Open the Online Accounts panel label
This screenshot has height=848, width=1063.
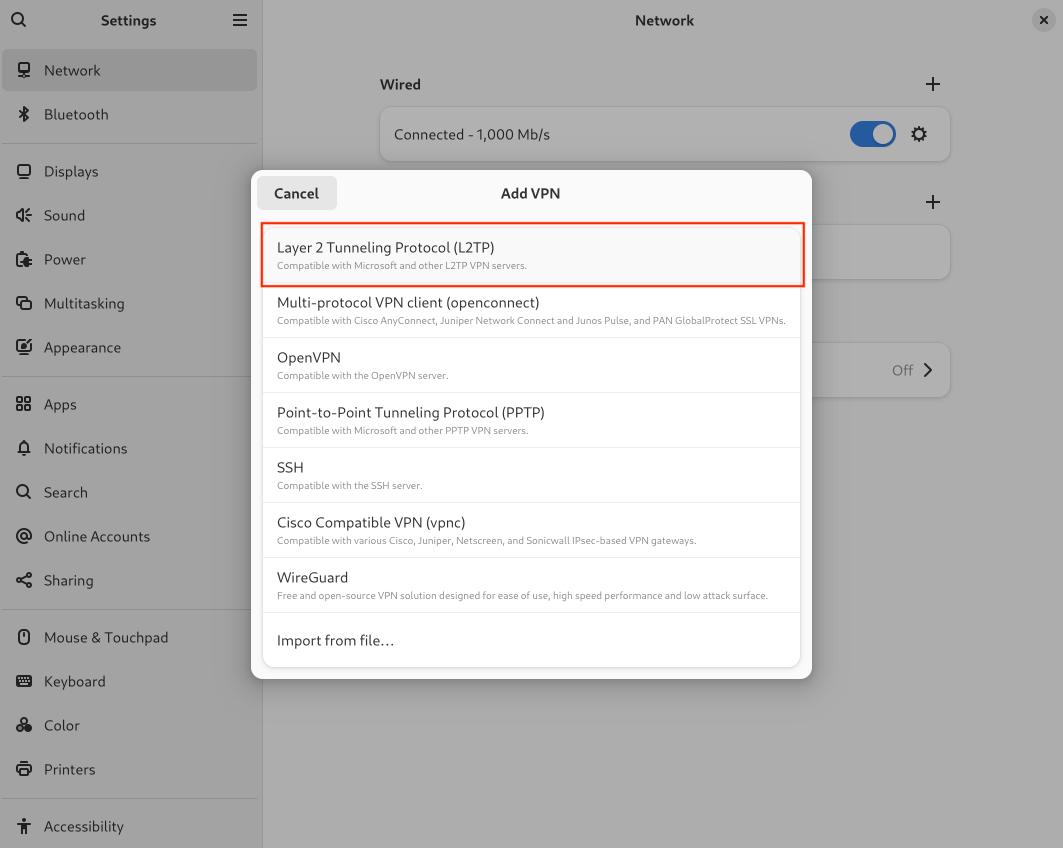97,537
